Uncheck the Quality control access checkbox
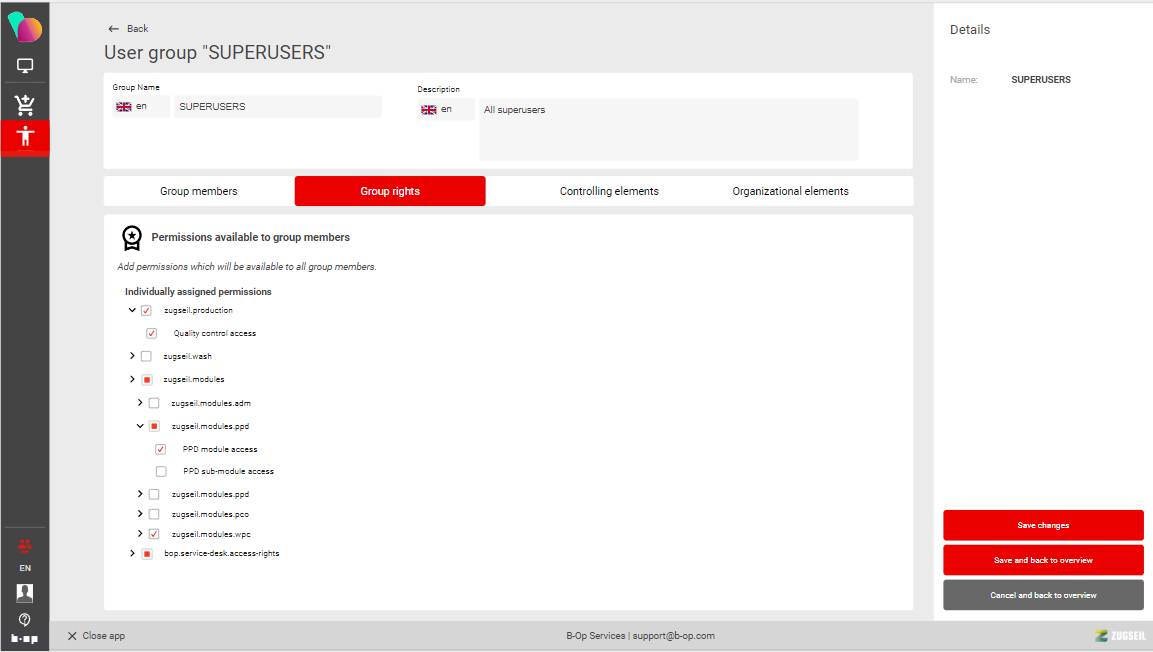 click(152, 333)
